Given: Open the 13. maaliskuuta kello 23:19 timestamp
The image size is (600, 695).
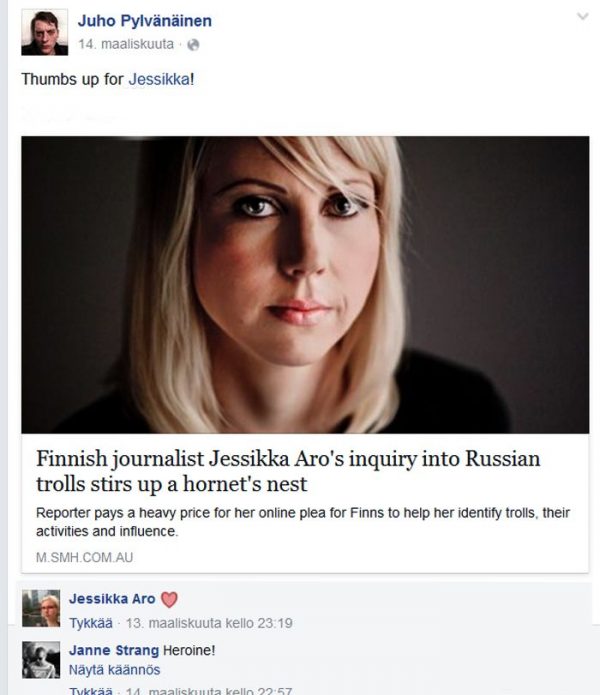Looking at the screenshot, I should click(209, 623).
